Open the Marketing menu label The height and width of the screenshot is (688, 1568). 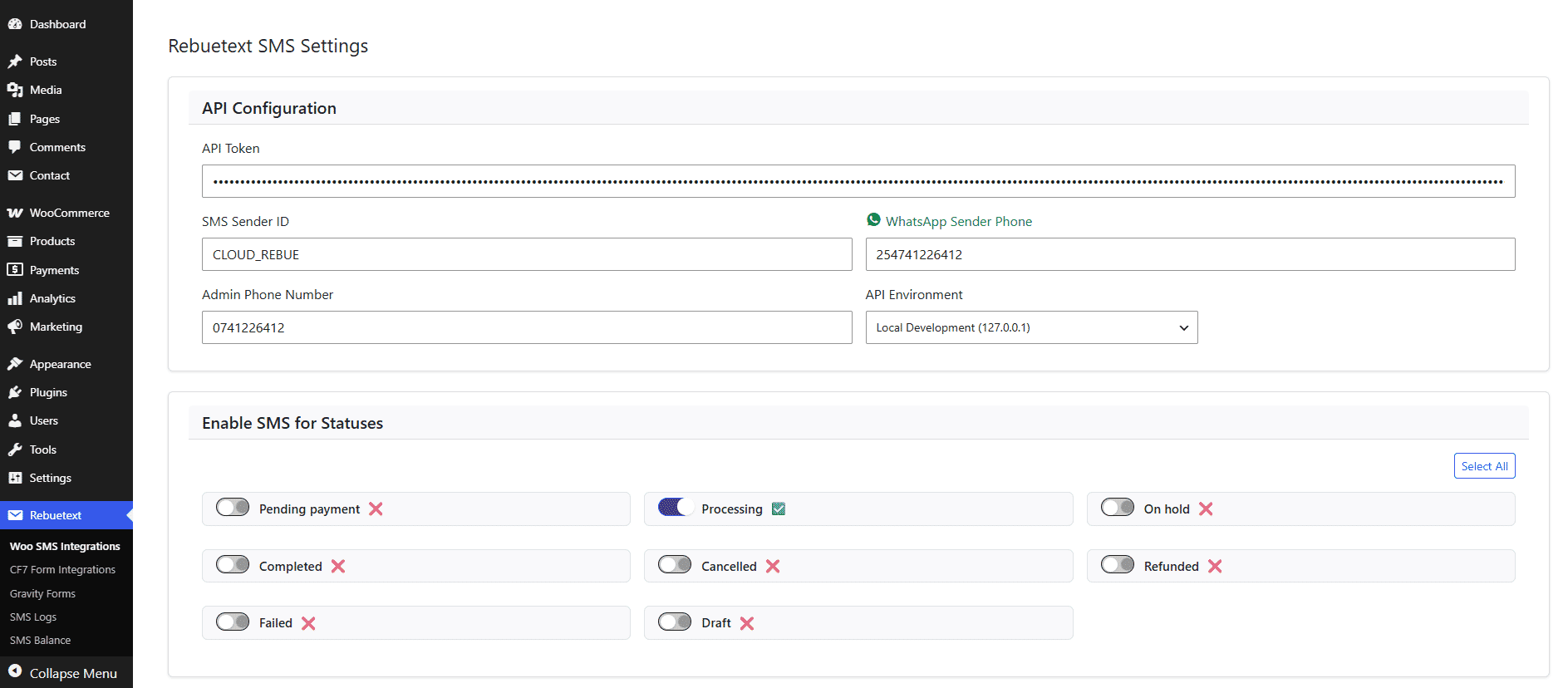[x=56, y=327]
